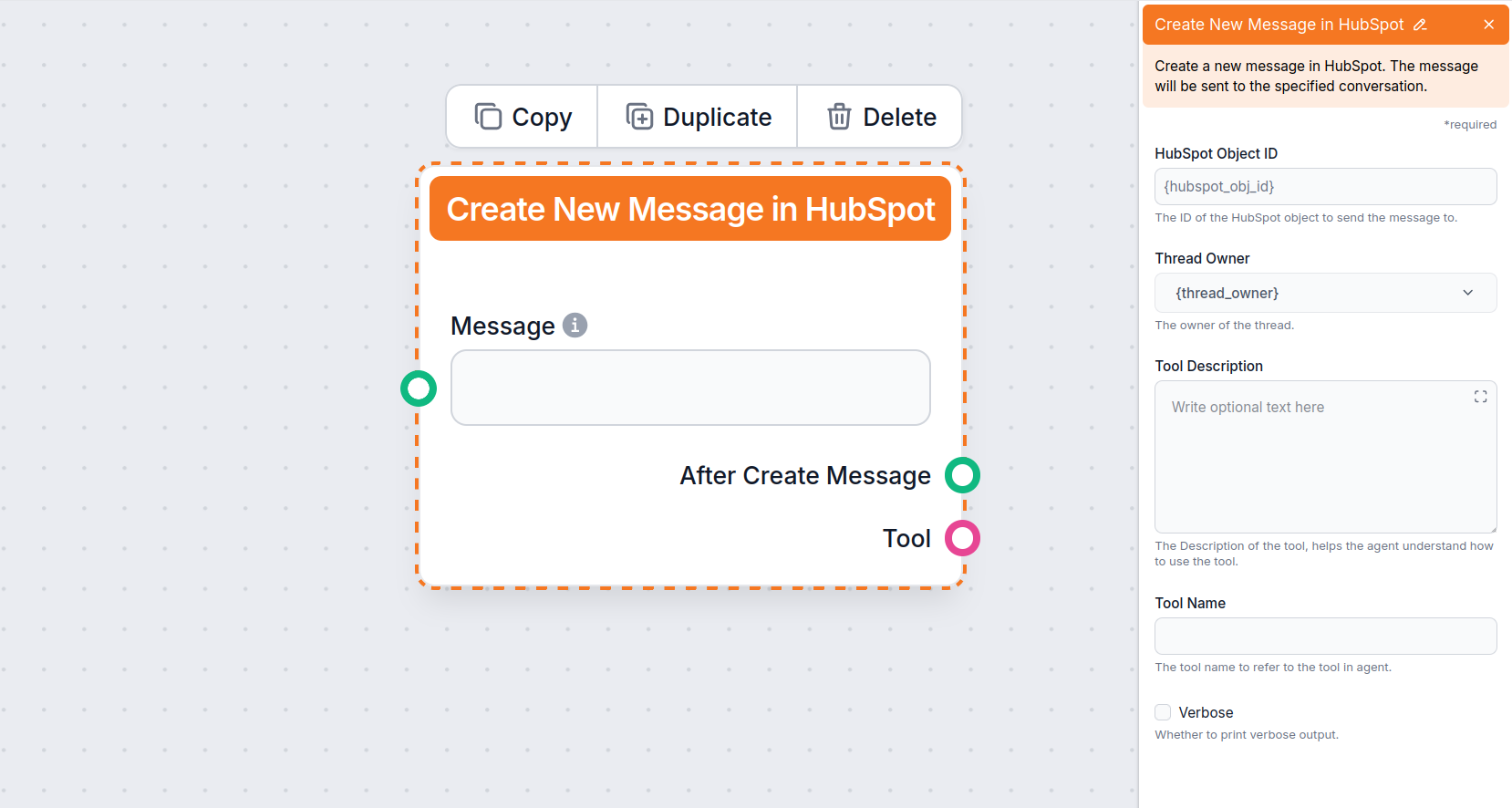Expand the Tool Description text area icon
The image size is (1512, 808).
click(1480, 397)
